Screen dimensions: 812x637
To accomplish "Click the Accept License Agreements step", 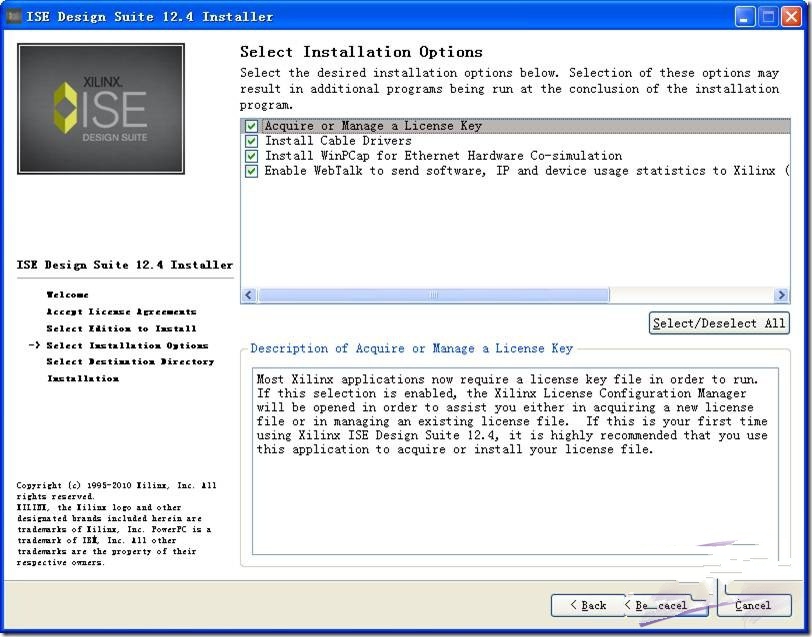I will tap(121, 312).
